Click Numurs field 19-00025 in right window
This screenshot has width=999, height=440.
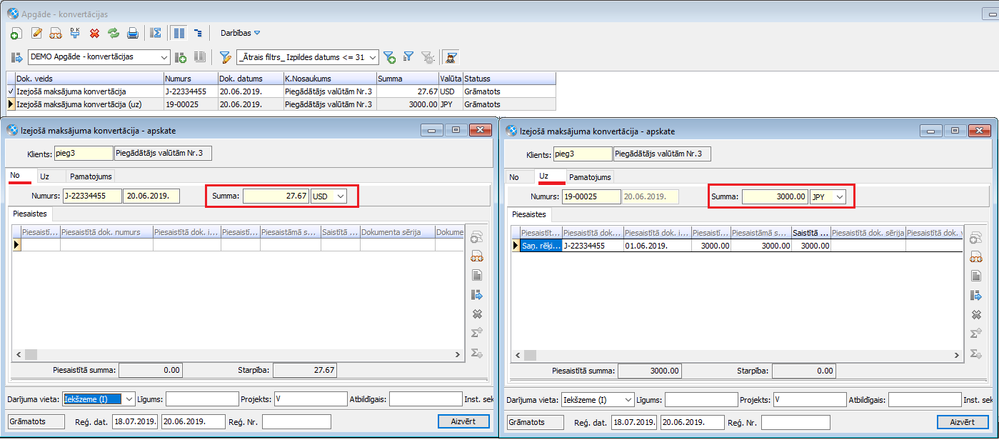tap(592, 197)
